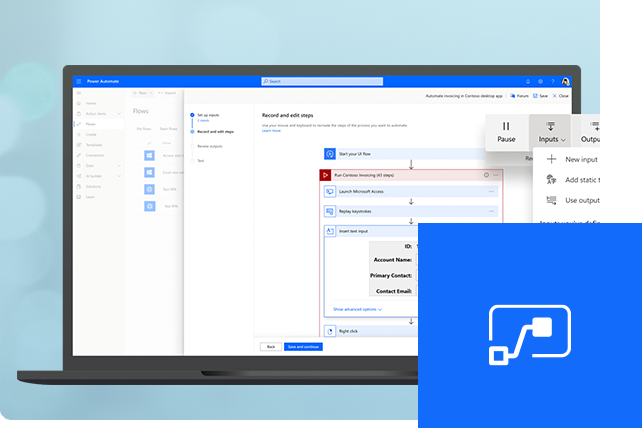
Task: Open the app launcher waffle icon
Action: click(79, 81)
